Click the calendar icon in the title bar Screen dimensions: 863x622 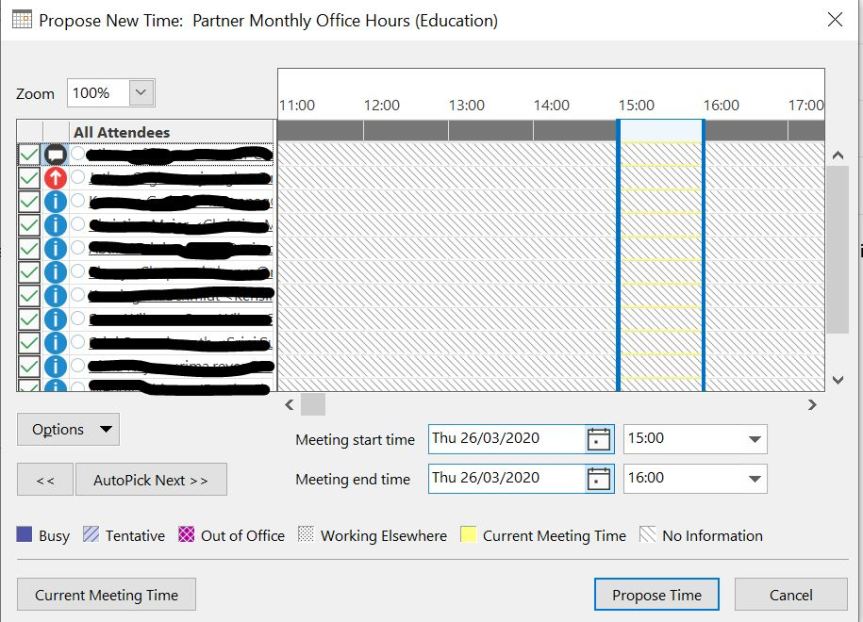[20, 20]
